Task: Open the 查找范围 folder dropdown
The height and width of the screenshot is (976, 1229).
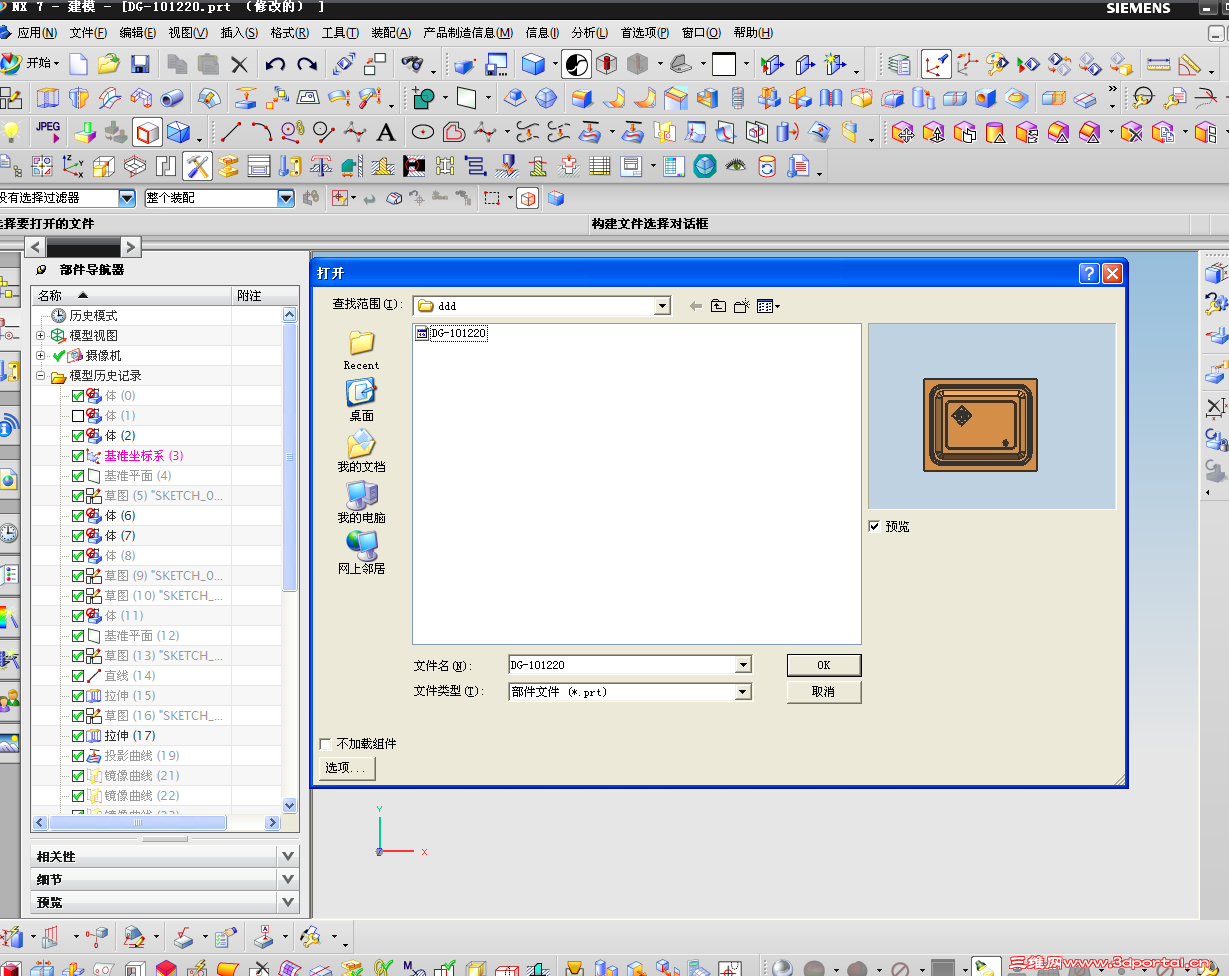Action: pyautogui.click(x=662, y=306)
